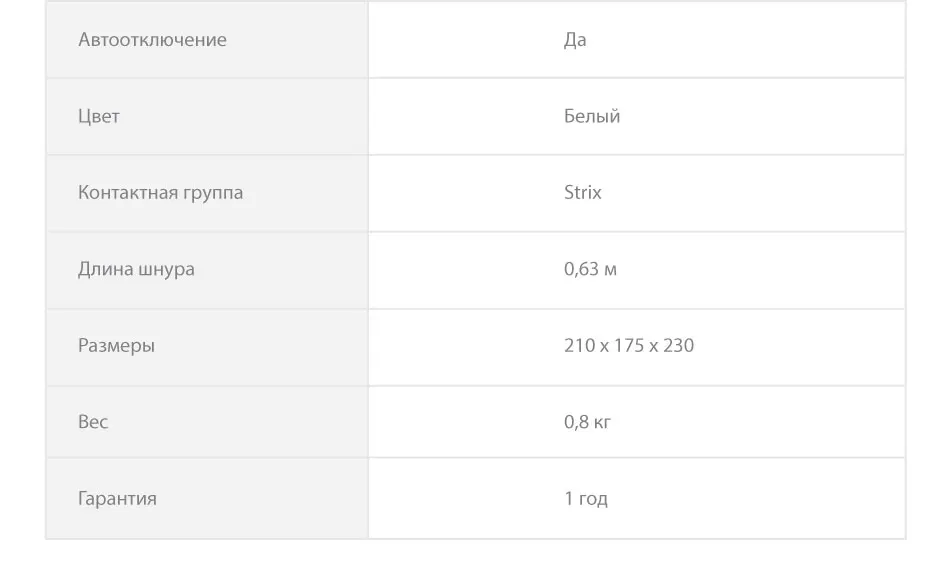
Task: Click the number 175 in dimensions
Action: click(x=629, y=345)
